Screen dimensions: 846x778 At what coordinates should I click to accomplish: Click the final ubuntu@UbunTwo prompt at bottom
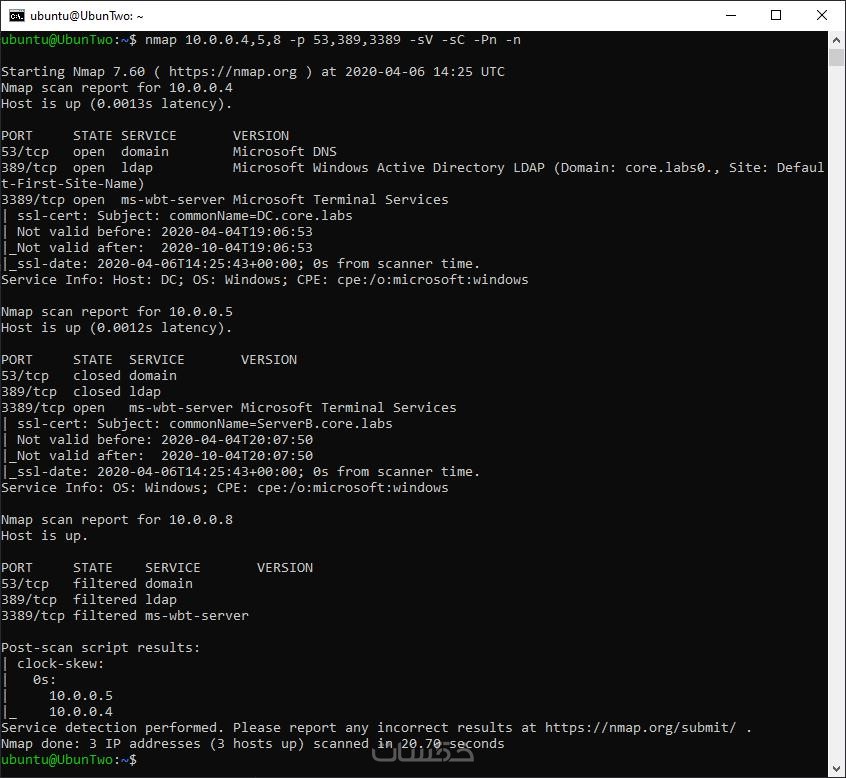pos(69,760)
